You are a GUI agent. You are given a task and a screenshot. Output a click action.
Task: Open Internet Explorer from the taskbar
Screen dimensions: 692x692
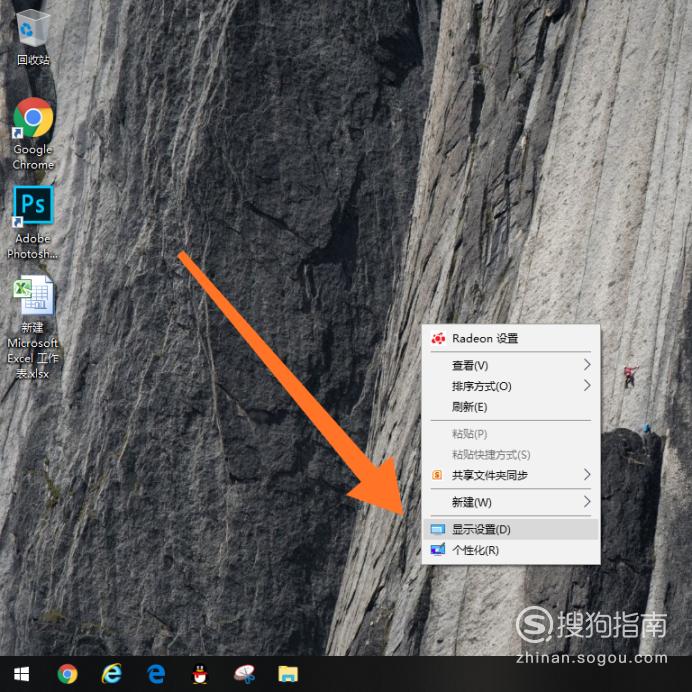111,674
